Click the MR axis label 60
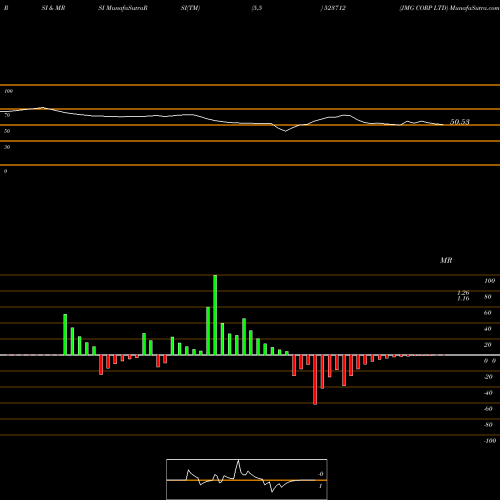 (488, 313)
